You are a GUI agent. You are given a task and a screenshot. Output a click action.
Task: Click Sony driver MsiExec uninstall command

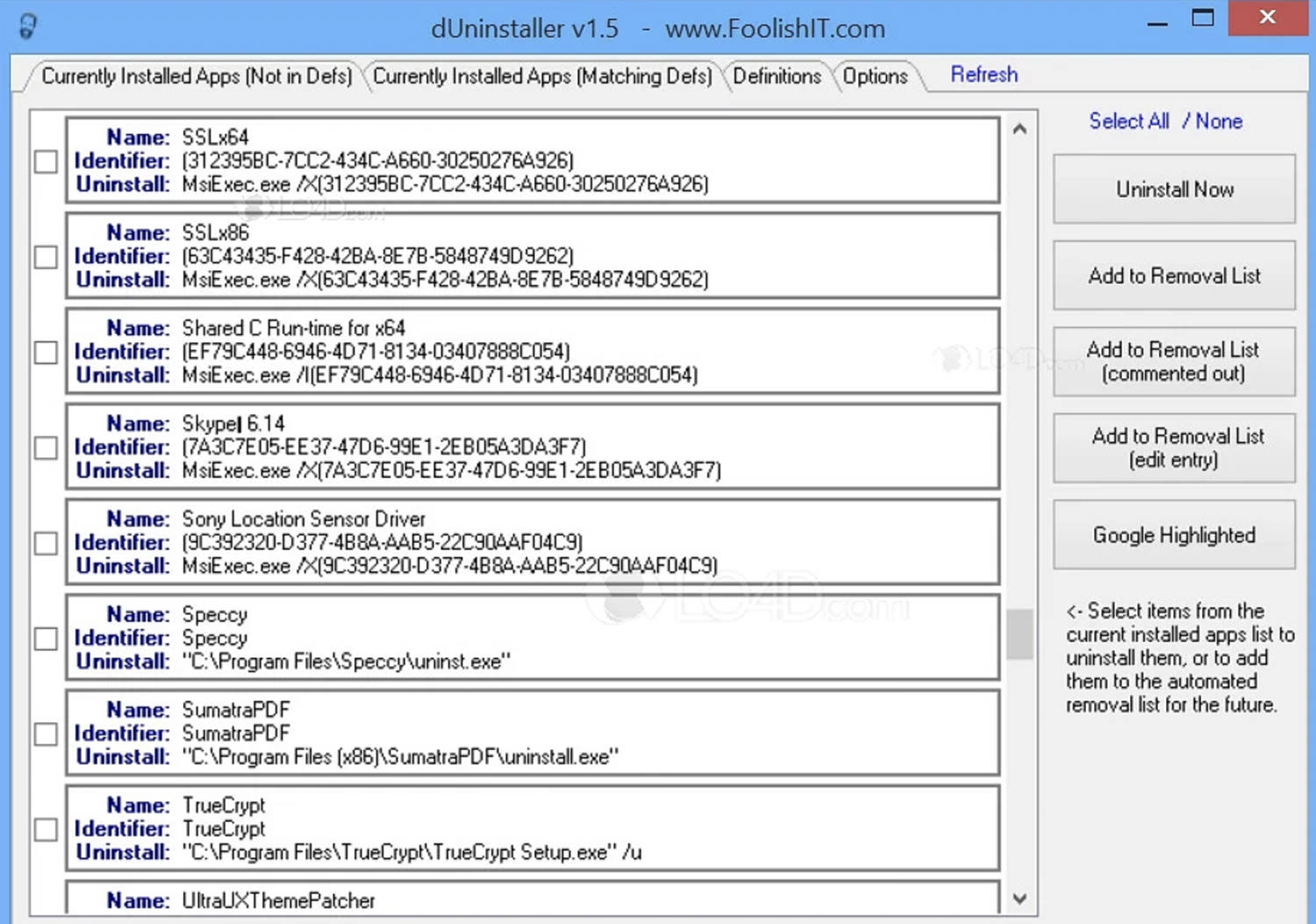tap(449, 567)
